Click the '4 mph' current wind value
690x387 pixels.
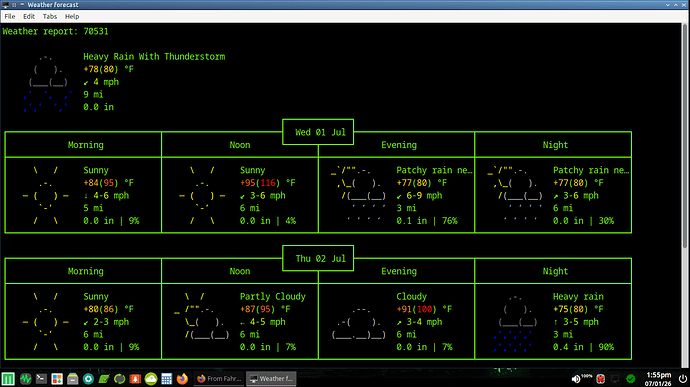click(x=106, y=82)
